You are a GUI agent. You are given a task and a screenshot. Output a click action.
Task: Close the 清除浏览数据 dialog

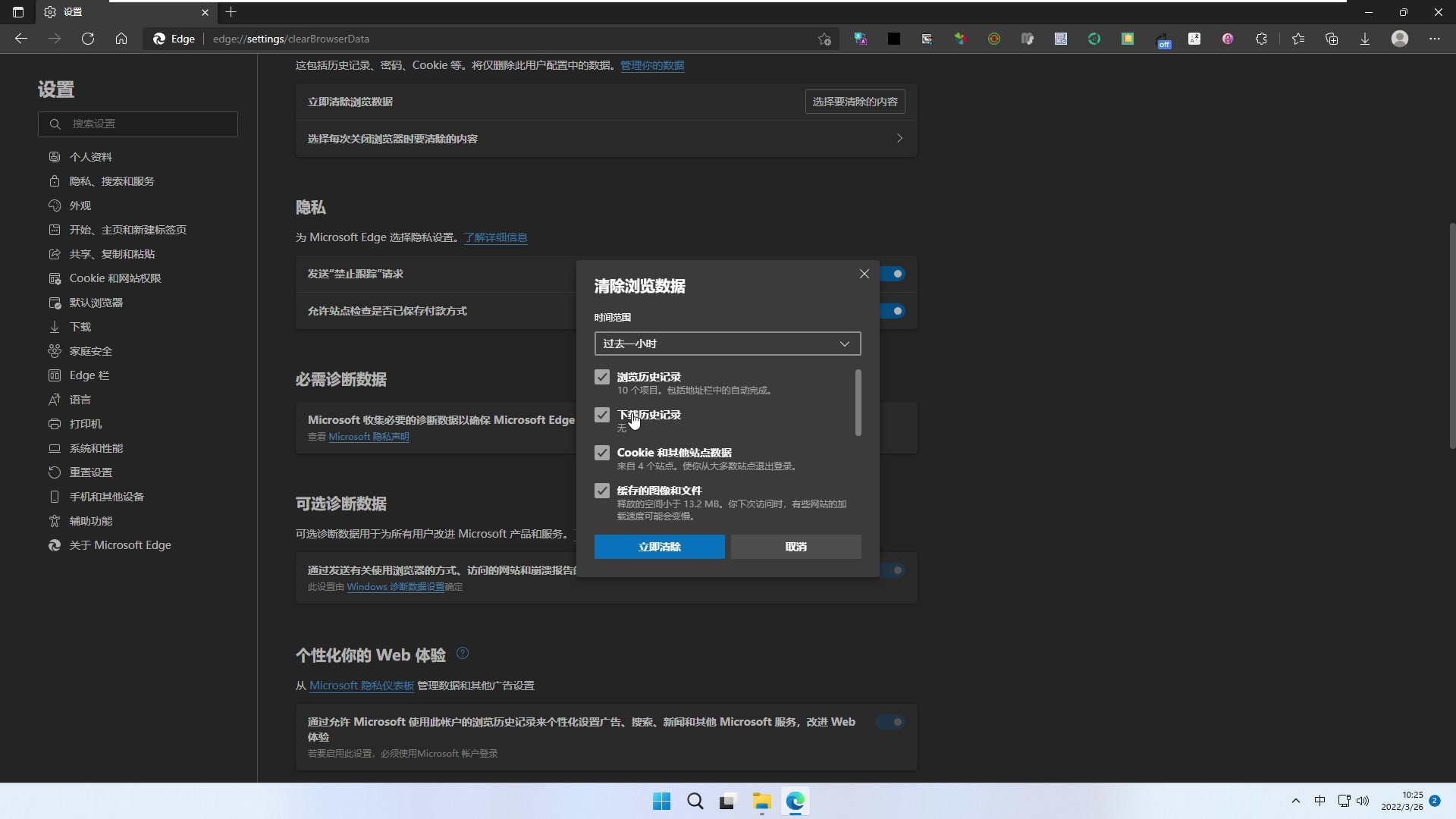(x=864, y=274)
